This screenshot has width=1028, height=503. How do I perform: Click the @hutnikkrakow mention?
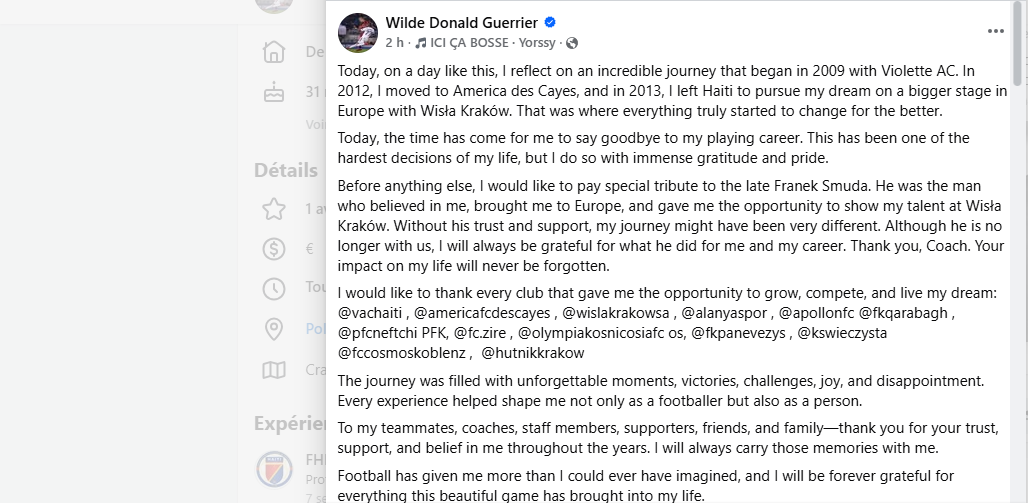[532, 353]
